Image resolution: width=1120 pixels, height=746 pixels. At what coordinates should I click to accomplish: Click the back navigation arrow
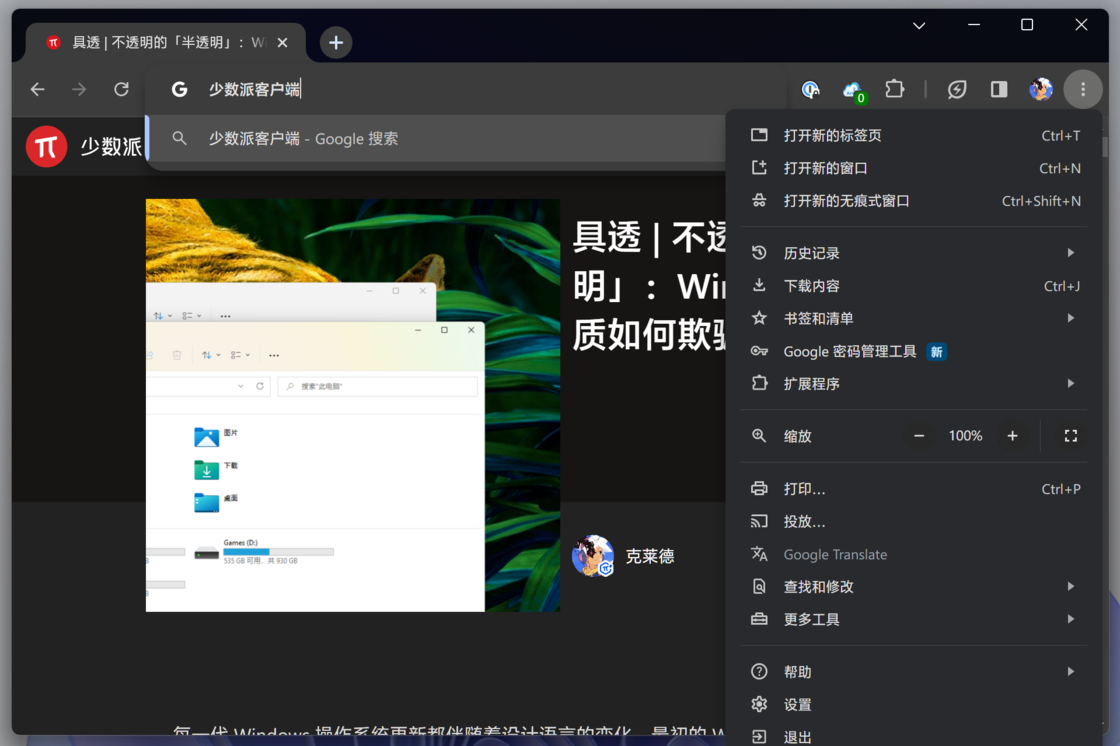[38, 90]
